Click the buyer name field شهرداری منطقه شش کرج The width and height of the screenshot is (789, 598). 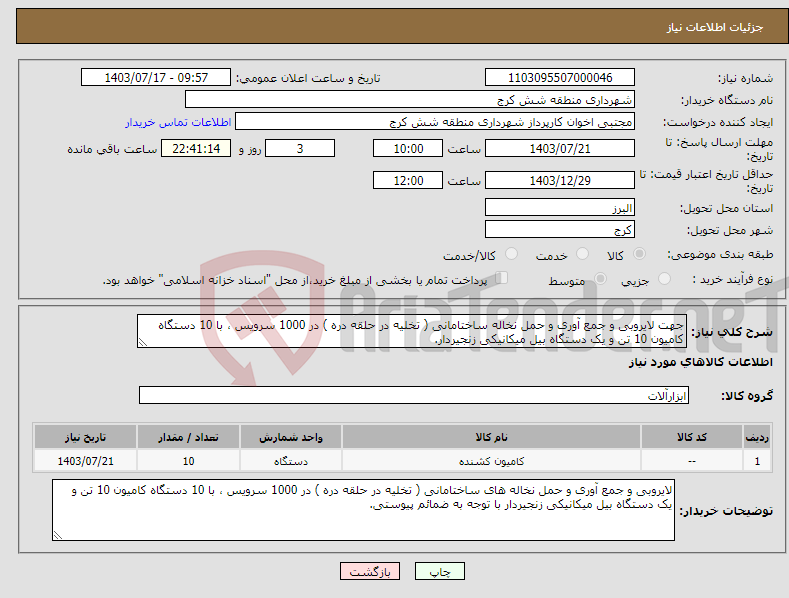tap(410, 99)
